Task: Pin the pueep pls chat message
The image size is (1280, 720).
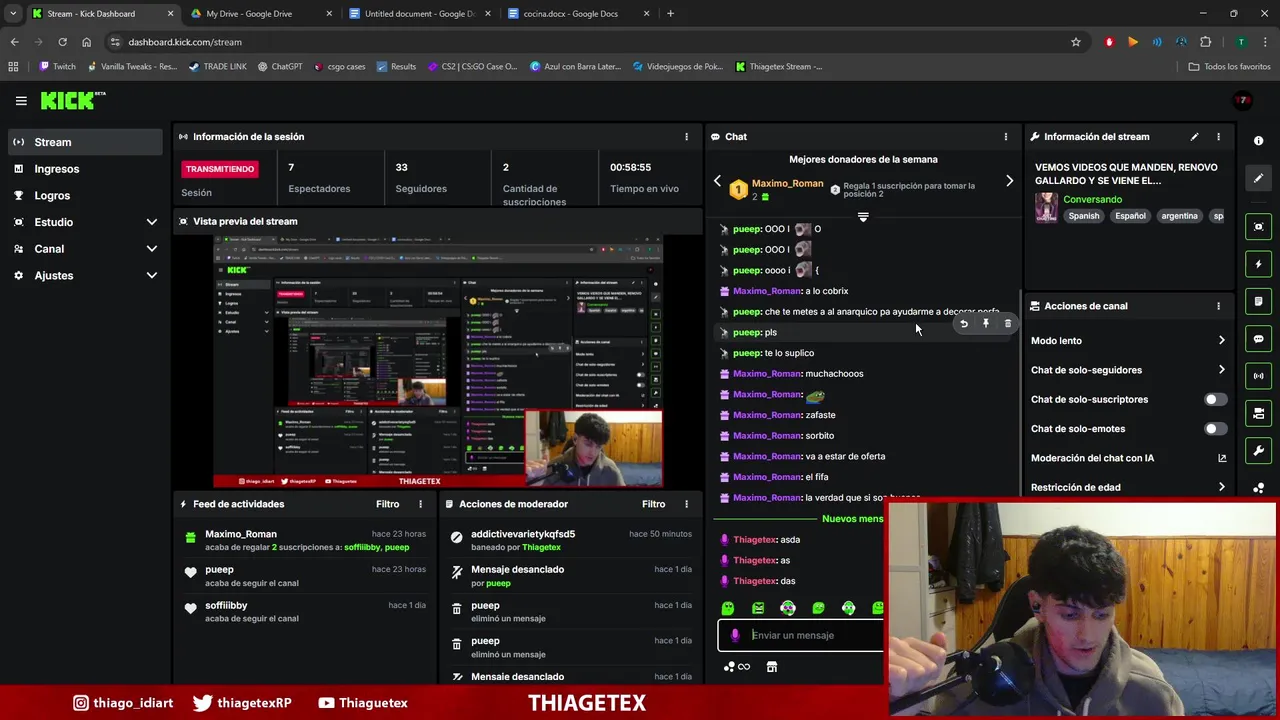Action: [x=986, y=324]
